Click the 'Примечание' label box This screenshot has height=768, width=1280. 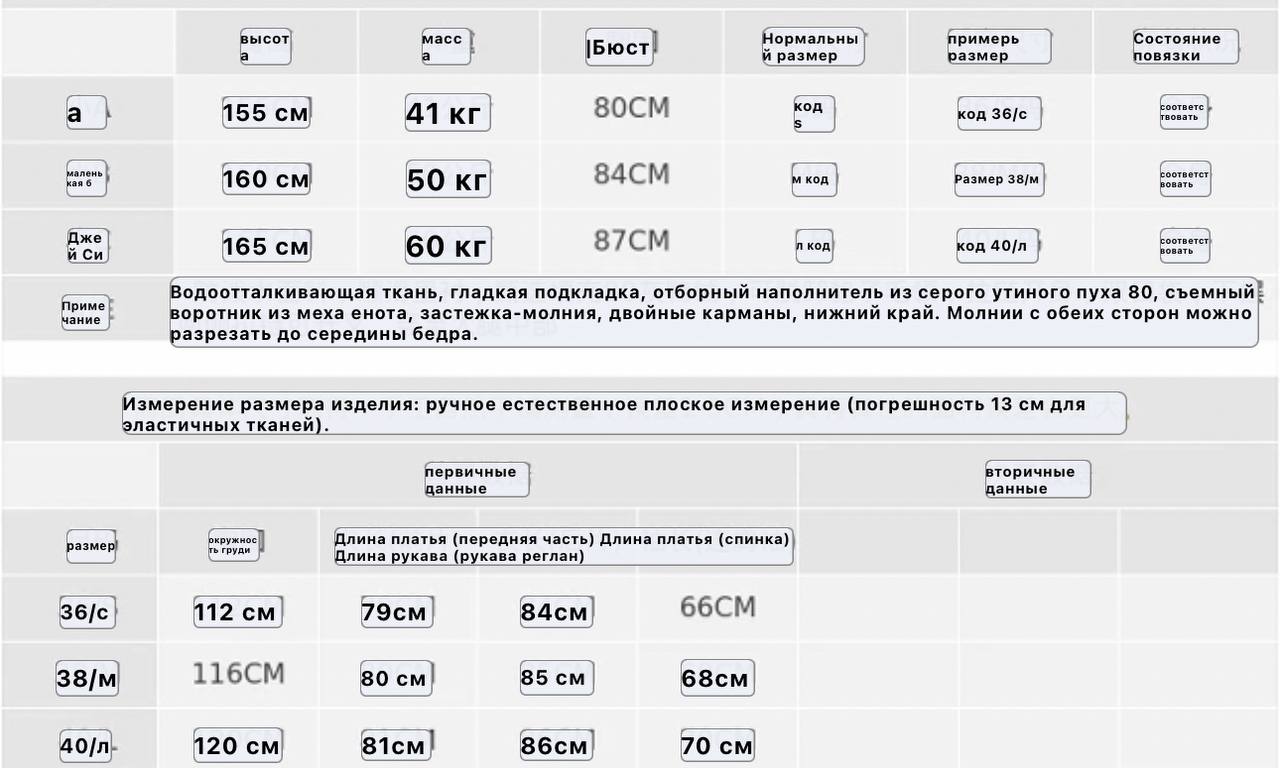[84, 313]
